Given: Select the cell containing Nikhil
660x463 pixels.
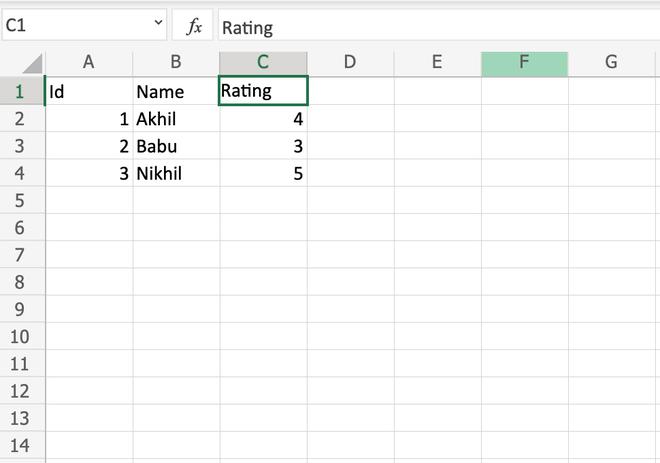Looking at the screenshot, I should pos(176,174).
